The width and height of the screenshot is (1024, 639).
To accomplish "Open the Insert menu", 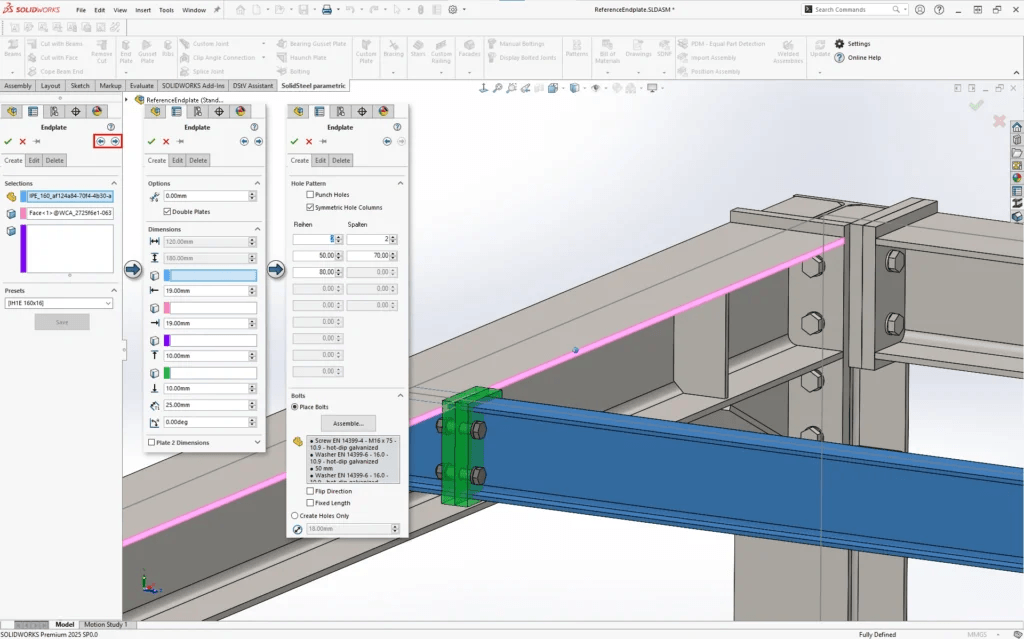I will pyautogui.click(x=144, y=10).
